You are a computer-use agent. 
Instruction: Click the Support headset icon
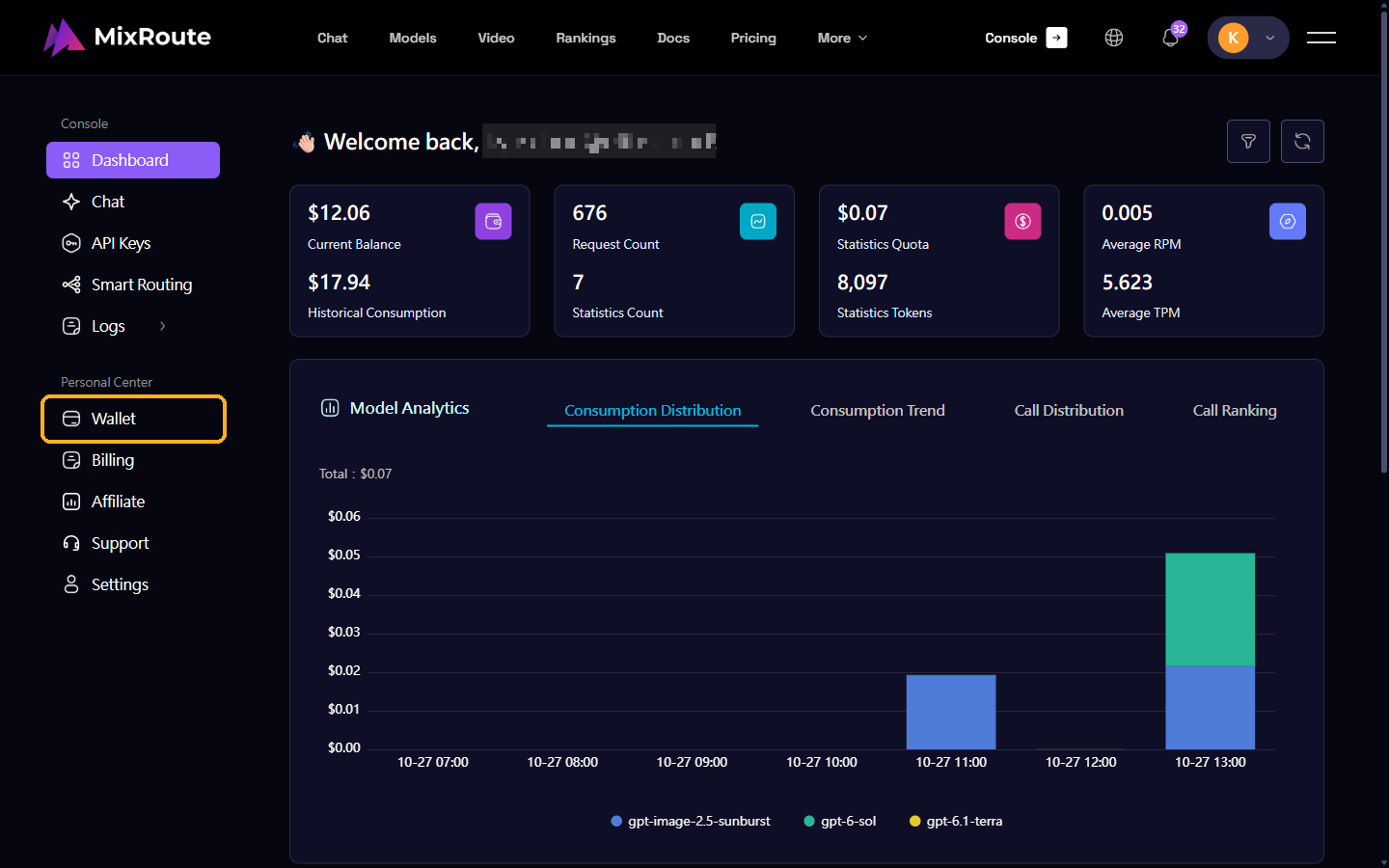tap(71, 543)
